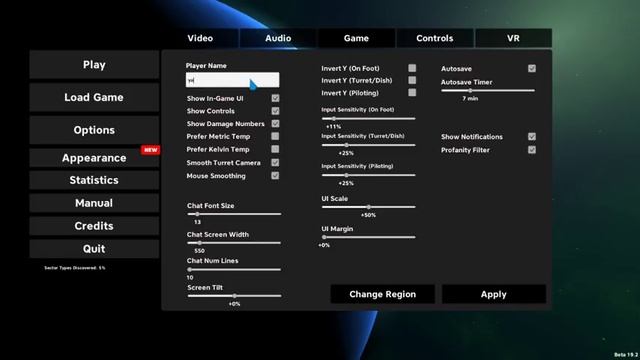Viewport: 640px width, 360px height.
Task: Open the Load Game menu
Action: pos(94,97)
